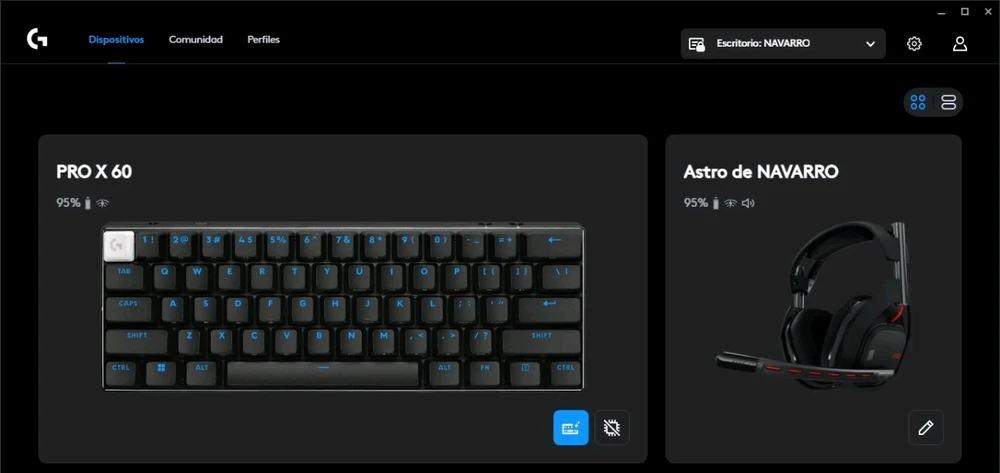The image size is (1000, 473).
Task: Expand the Escritorio: NAVARRO profile dropdown
Action: [x=783, y=43]
